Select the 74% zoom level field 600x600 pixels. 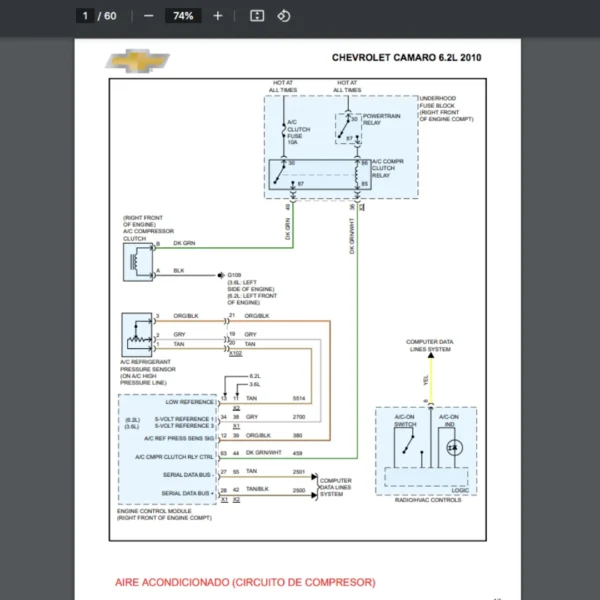[x=183, y=16]
